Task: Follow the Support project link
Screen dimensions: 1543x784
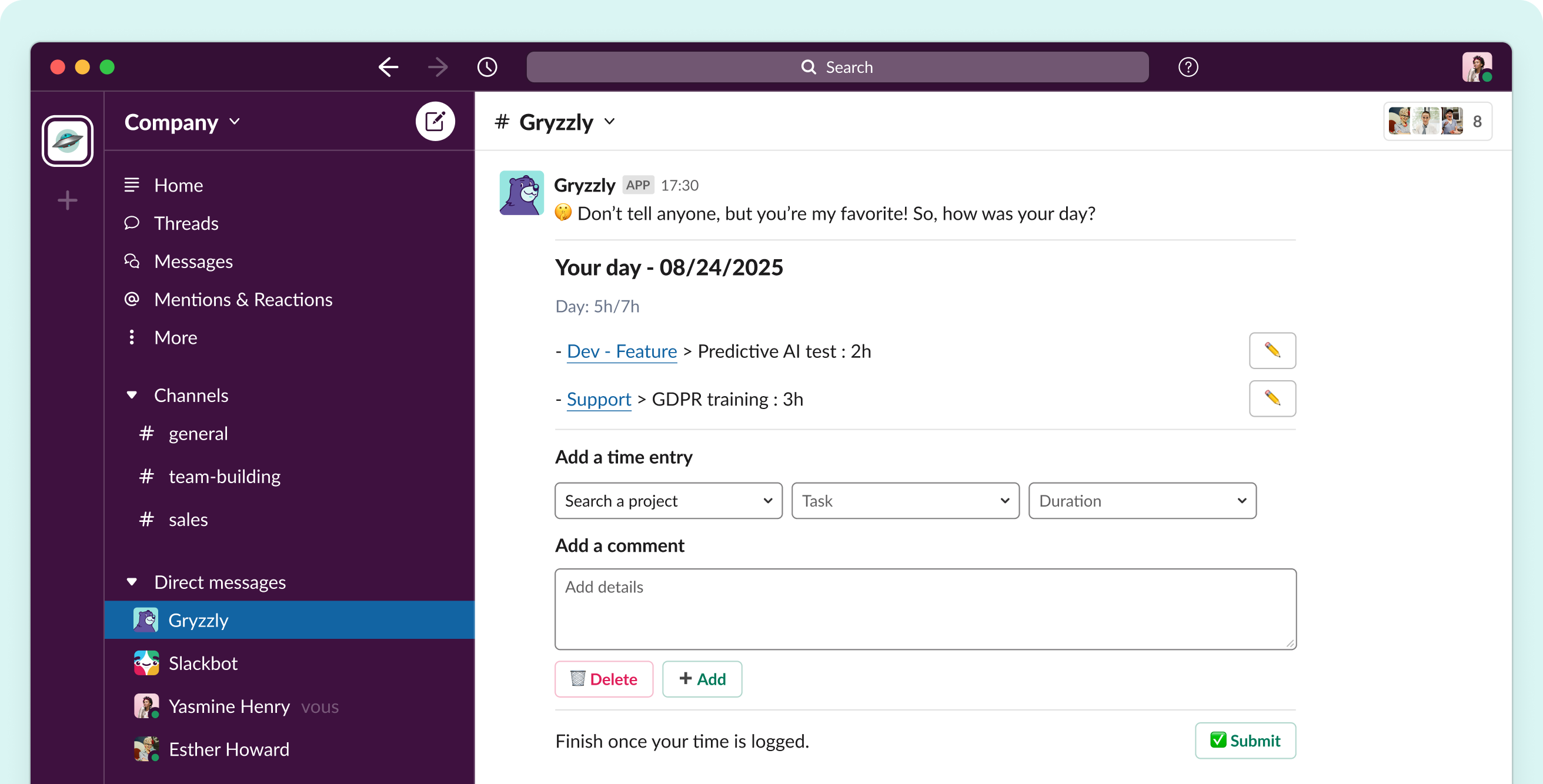Action: (599, 399)
